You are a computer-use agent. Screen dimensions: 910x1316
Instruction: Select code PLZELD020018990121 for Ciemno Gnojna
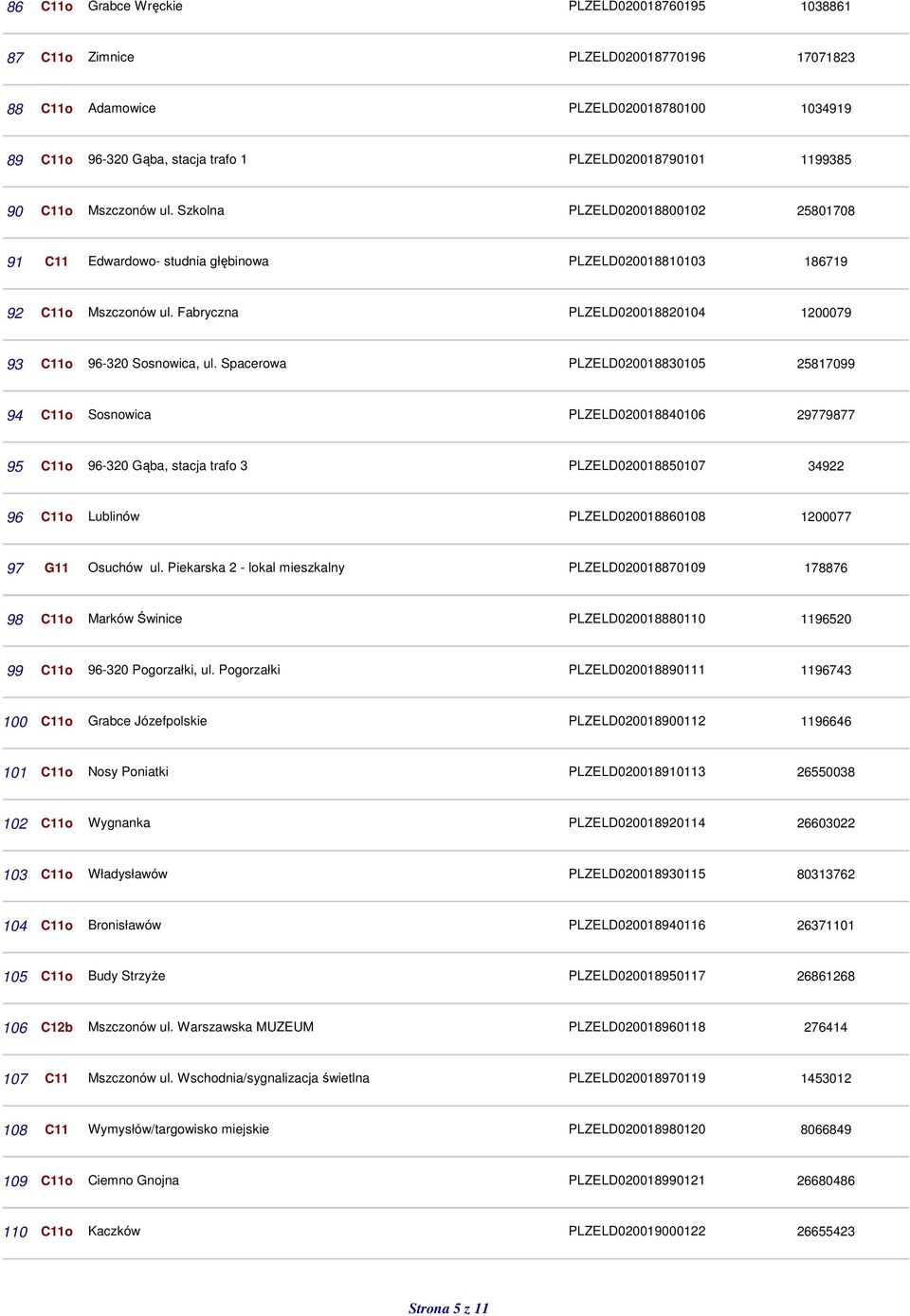pos(637,1181)
